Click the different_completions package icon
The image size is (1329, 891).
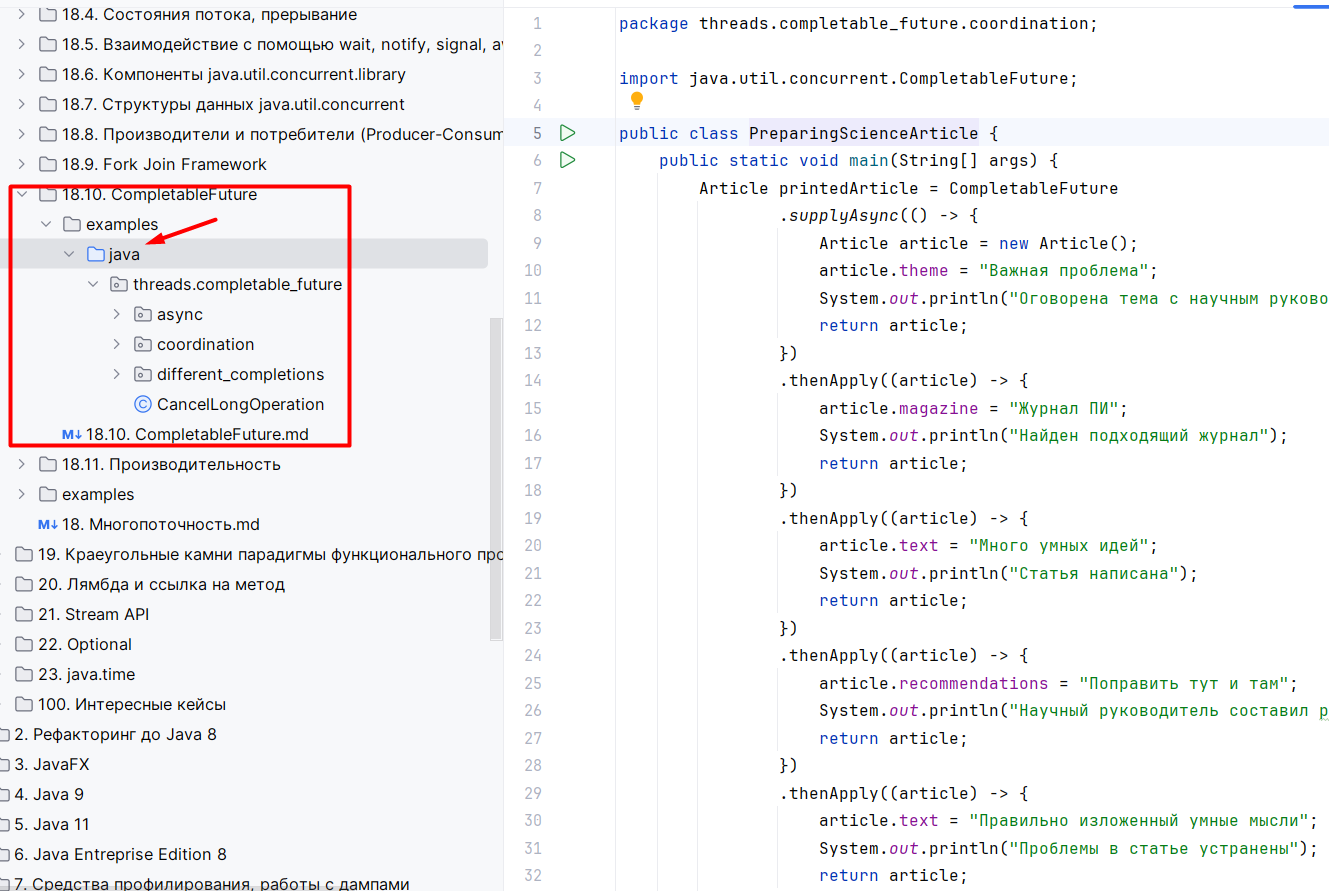click(x=143, y=374)
